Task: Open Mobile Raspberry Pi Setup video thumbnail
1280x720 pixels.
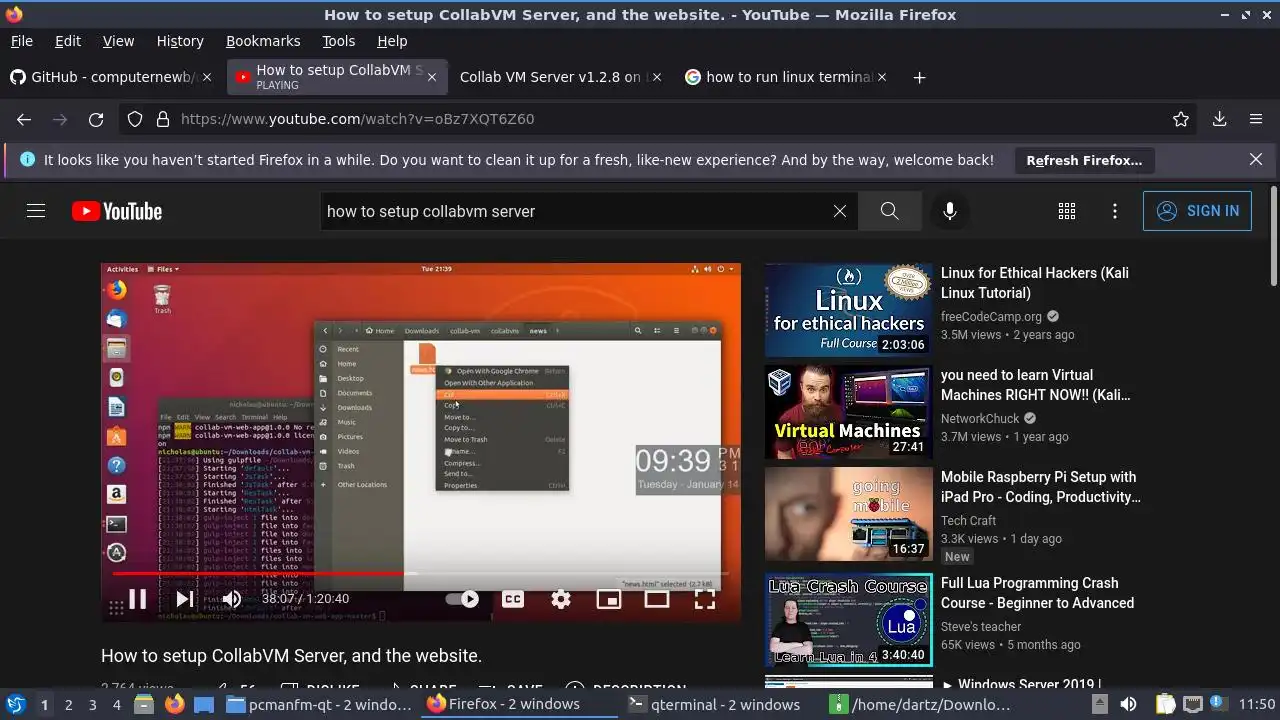Action: 848,514
